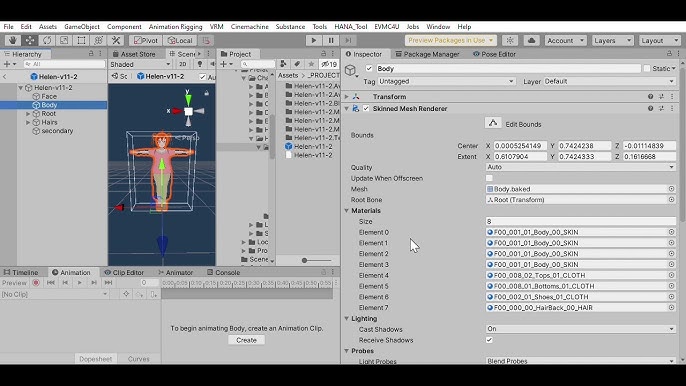The width and height of the screenshot is (686, 386).
Task: Open the Component menu
Action: [x=124, y=27]
